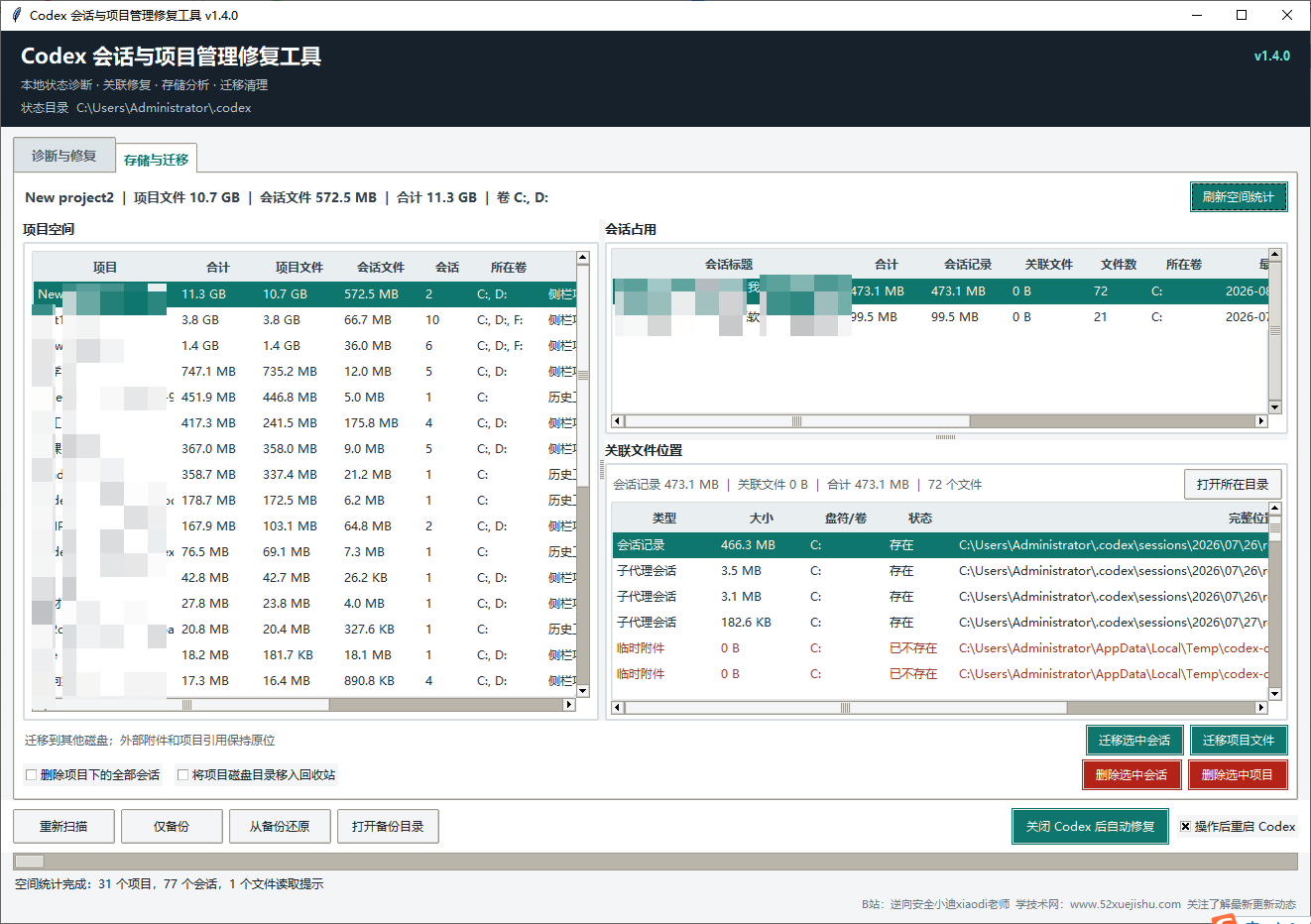Click the 类型 column header
Image resolution: width=1311 pixels, height=924 pixels.
pyautogui.click(x=664, y=518)
